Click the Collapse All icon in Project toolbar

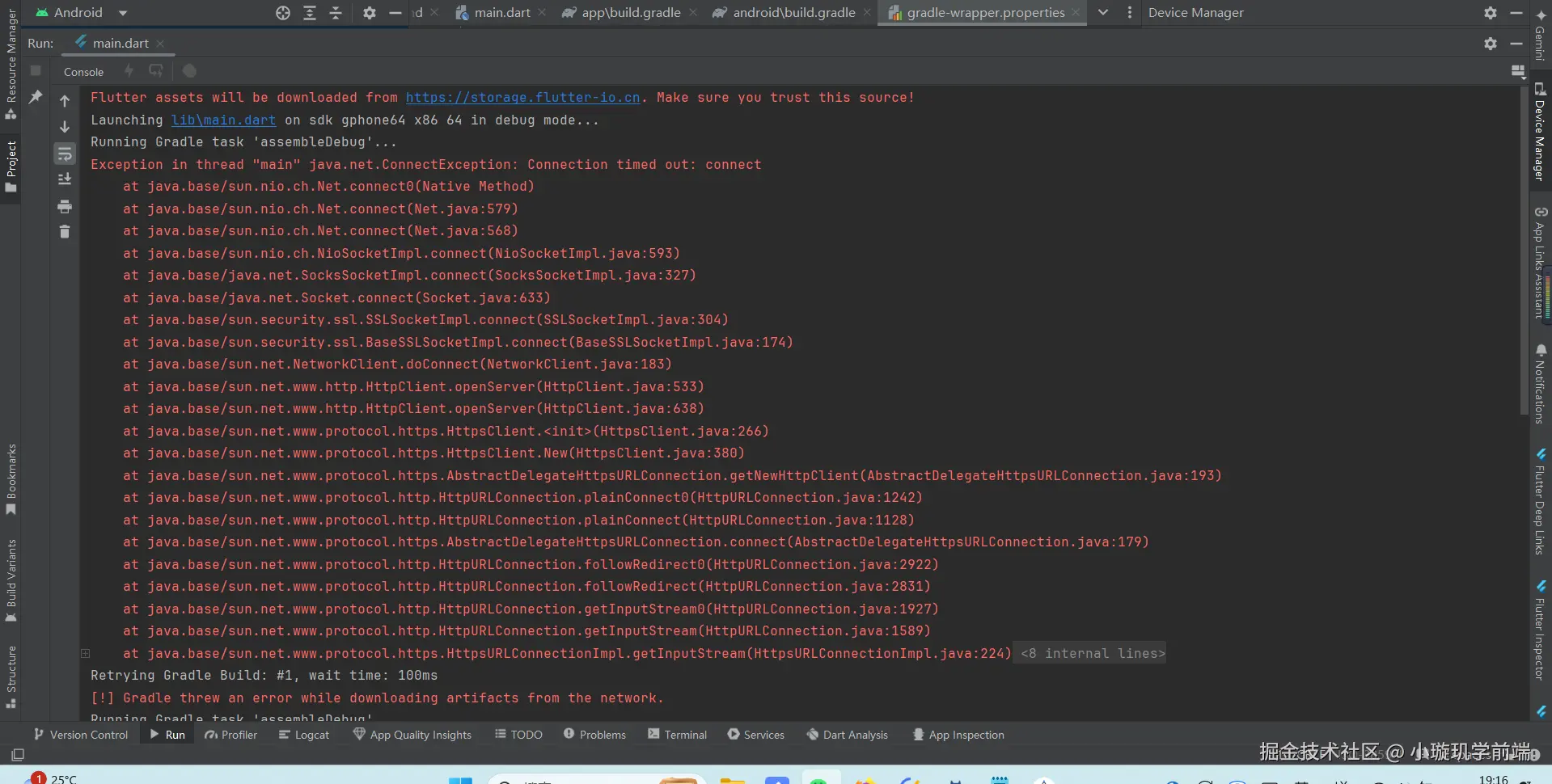point(336,13)
